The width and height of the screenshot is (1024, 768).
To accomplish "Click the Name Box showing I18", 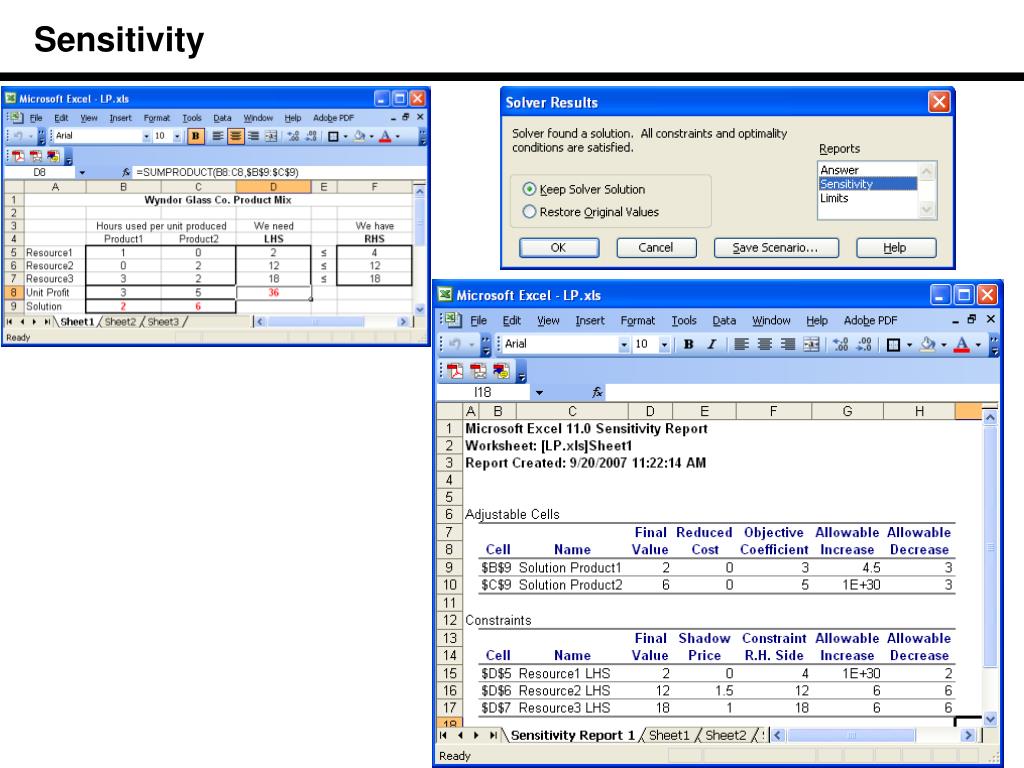I will 484,392.
